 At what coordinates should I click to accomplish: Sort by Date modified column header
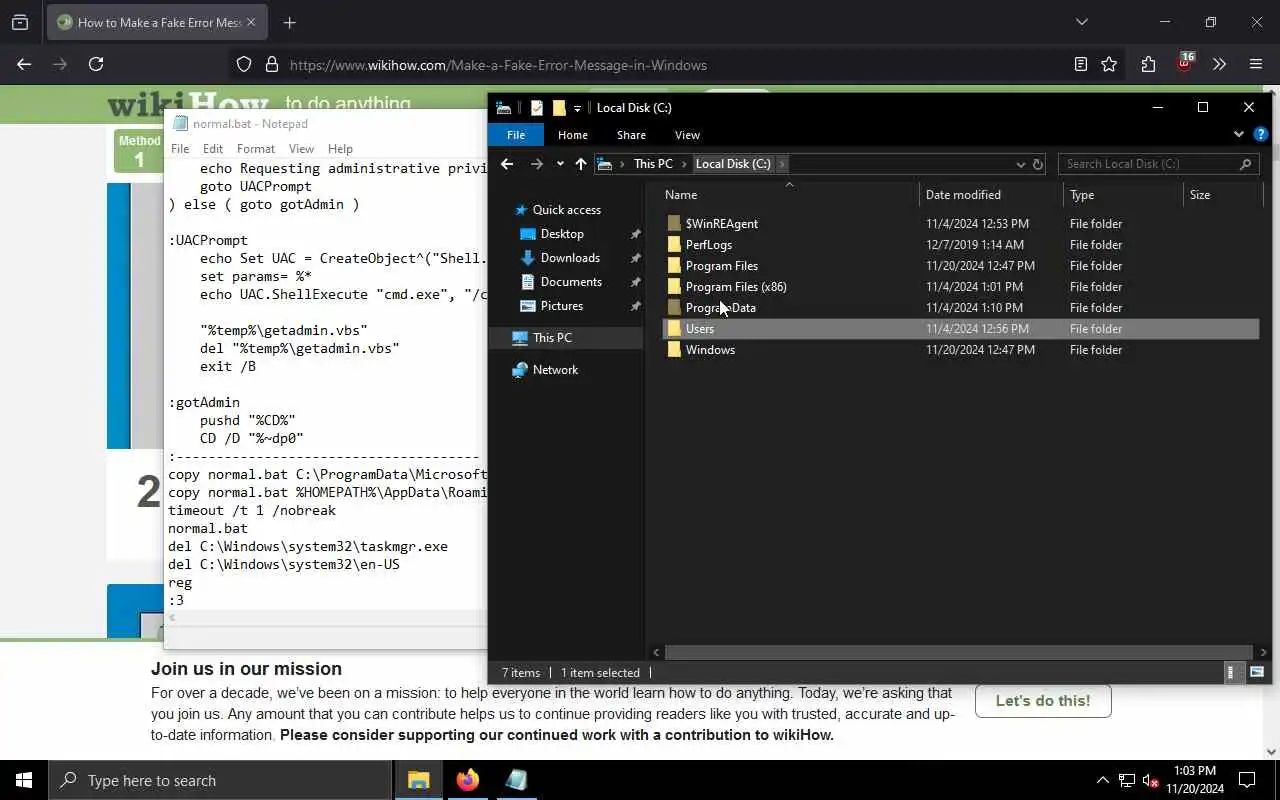coord(963,195)
